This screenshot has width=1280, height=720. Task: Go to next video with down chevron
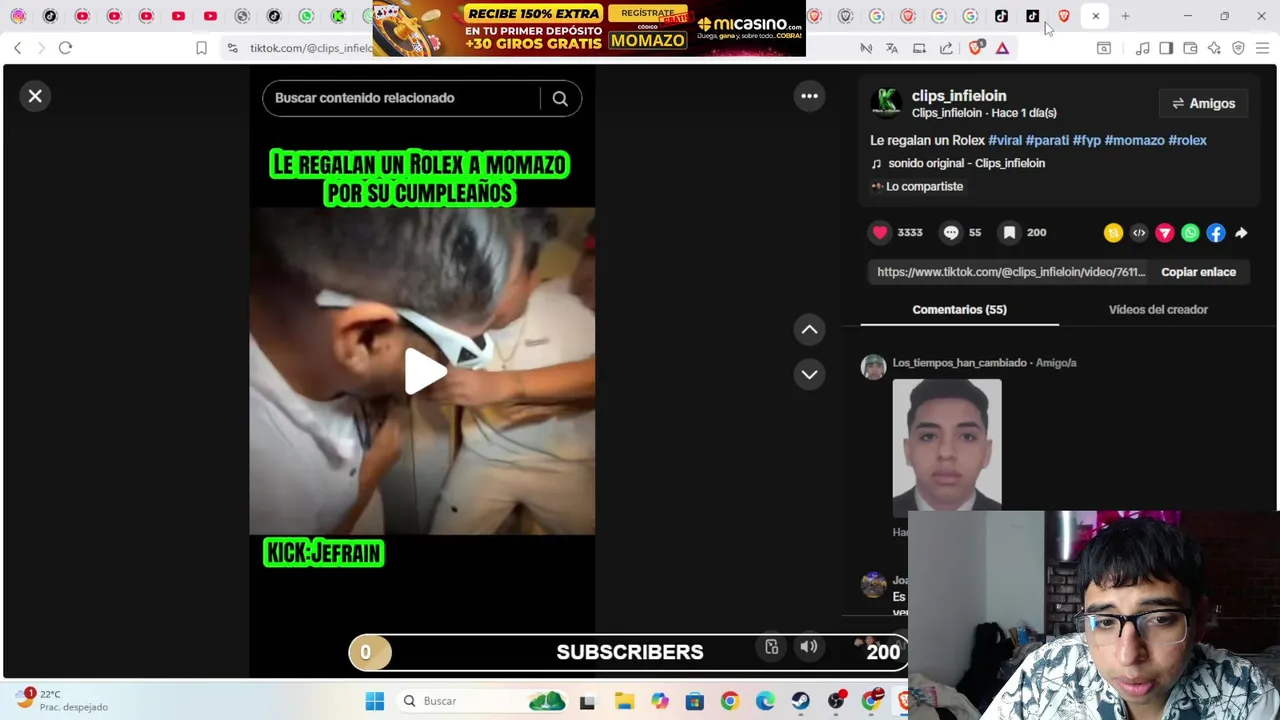click(809, 374)
